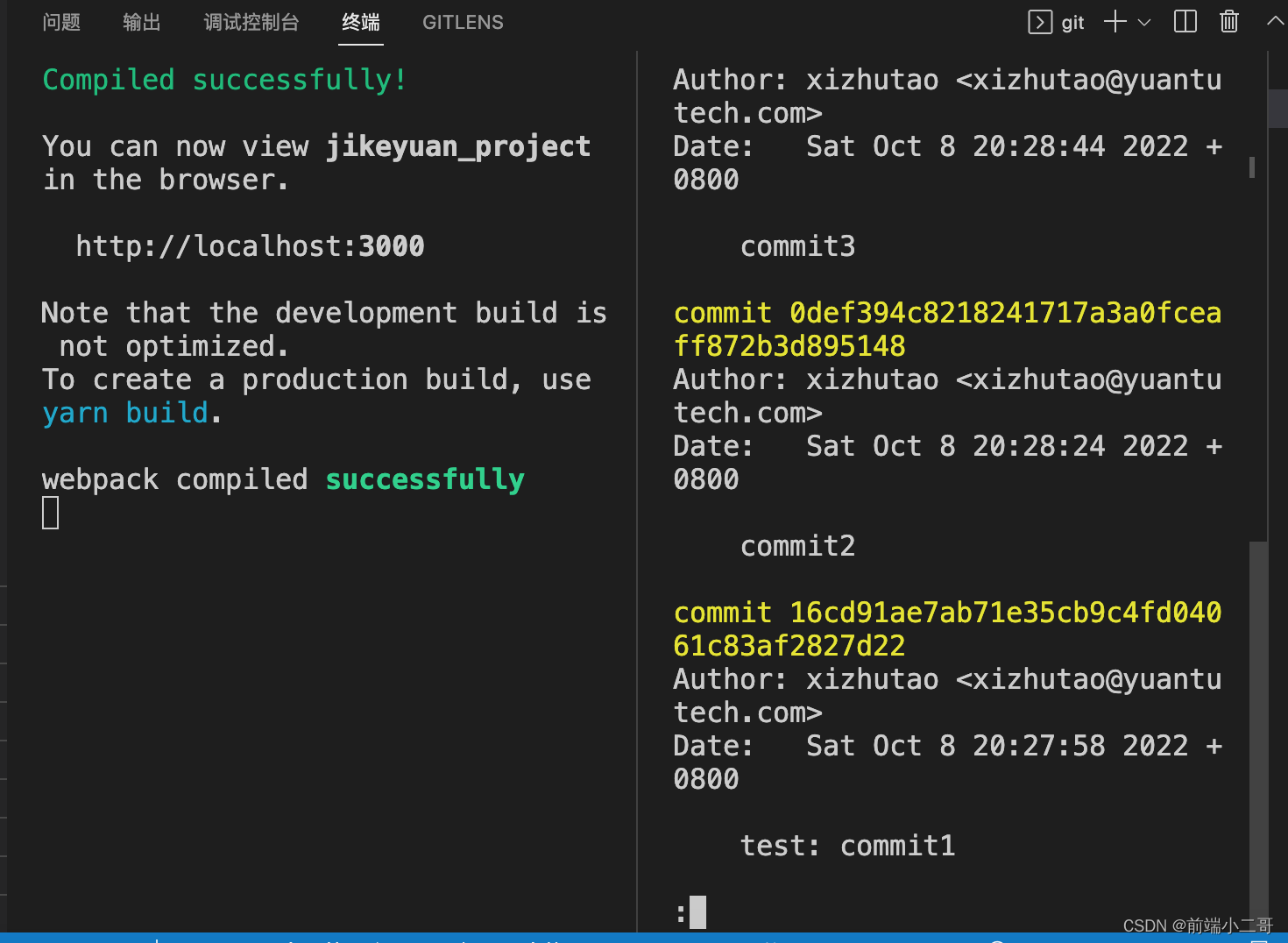Viewport: 1288px width, 943px height.
Task: Kill terminal using the trash icon
Action: coord(1229,22)
